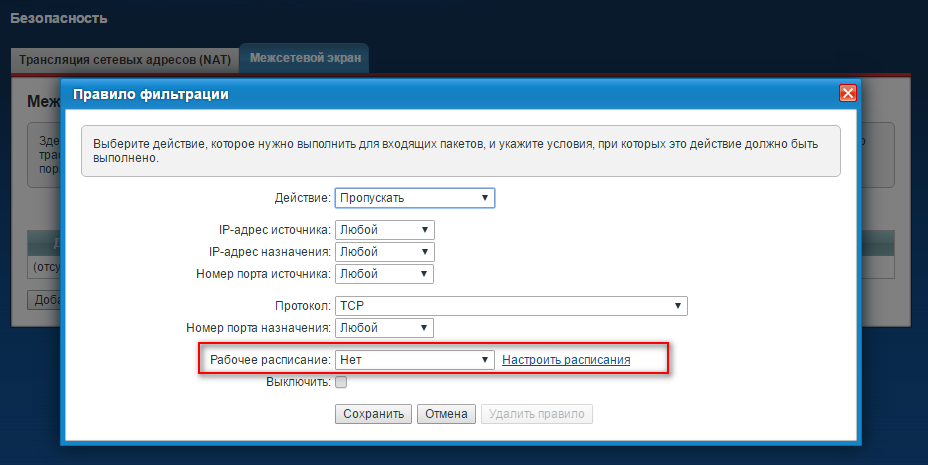Select the Межсетевой экран tab
928x465 pixels.
coord(305,60)
